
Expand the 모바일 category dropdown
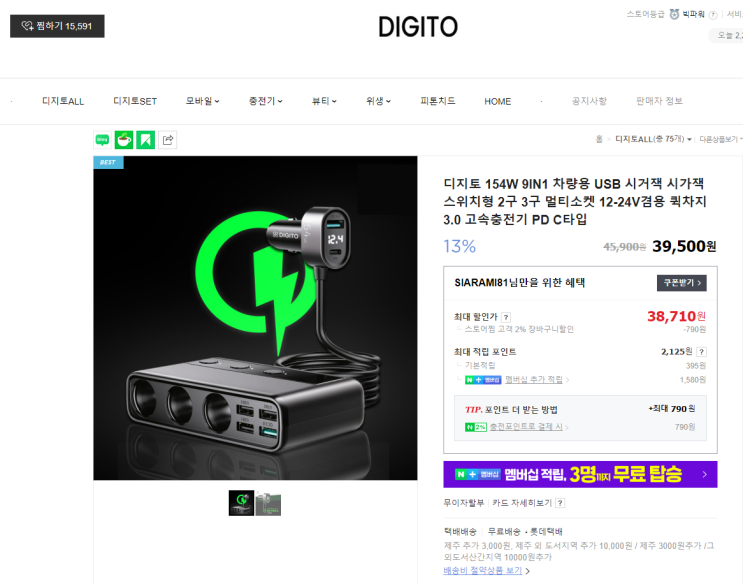click(202, 101)
